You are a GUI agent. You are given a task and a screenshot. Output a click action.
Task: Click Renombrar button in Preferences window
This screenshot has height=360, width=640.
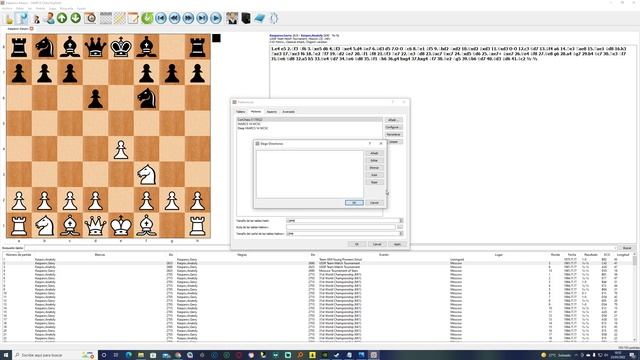(x=393, y=134)
